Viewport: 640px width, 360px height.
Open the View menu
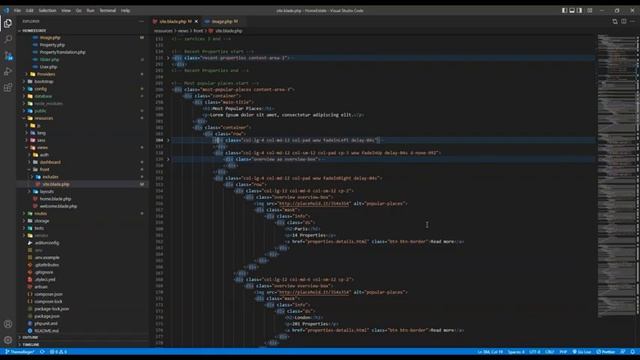(66, 11)
